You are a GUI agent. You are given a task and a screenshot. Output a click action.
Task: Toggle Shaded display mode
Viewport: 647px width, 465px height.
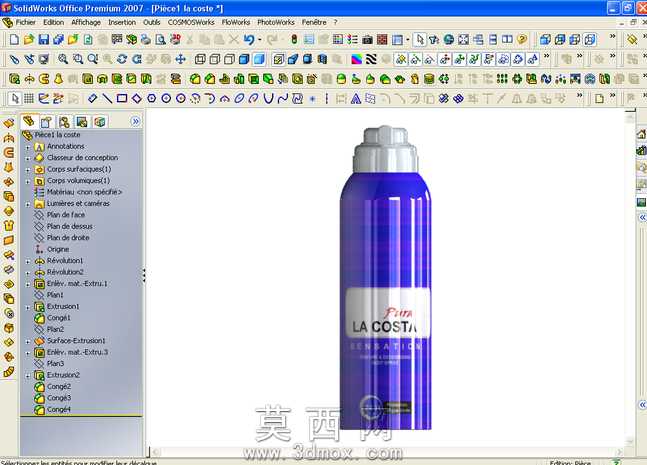click(259, 59)
